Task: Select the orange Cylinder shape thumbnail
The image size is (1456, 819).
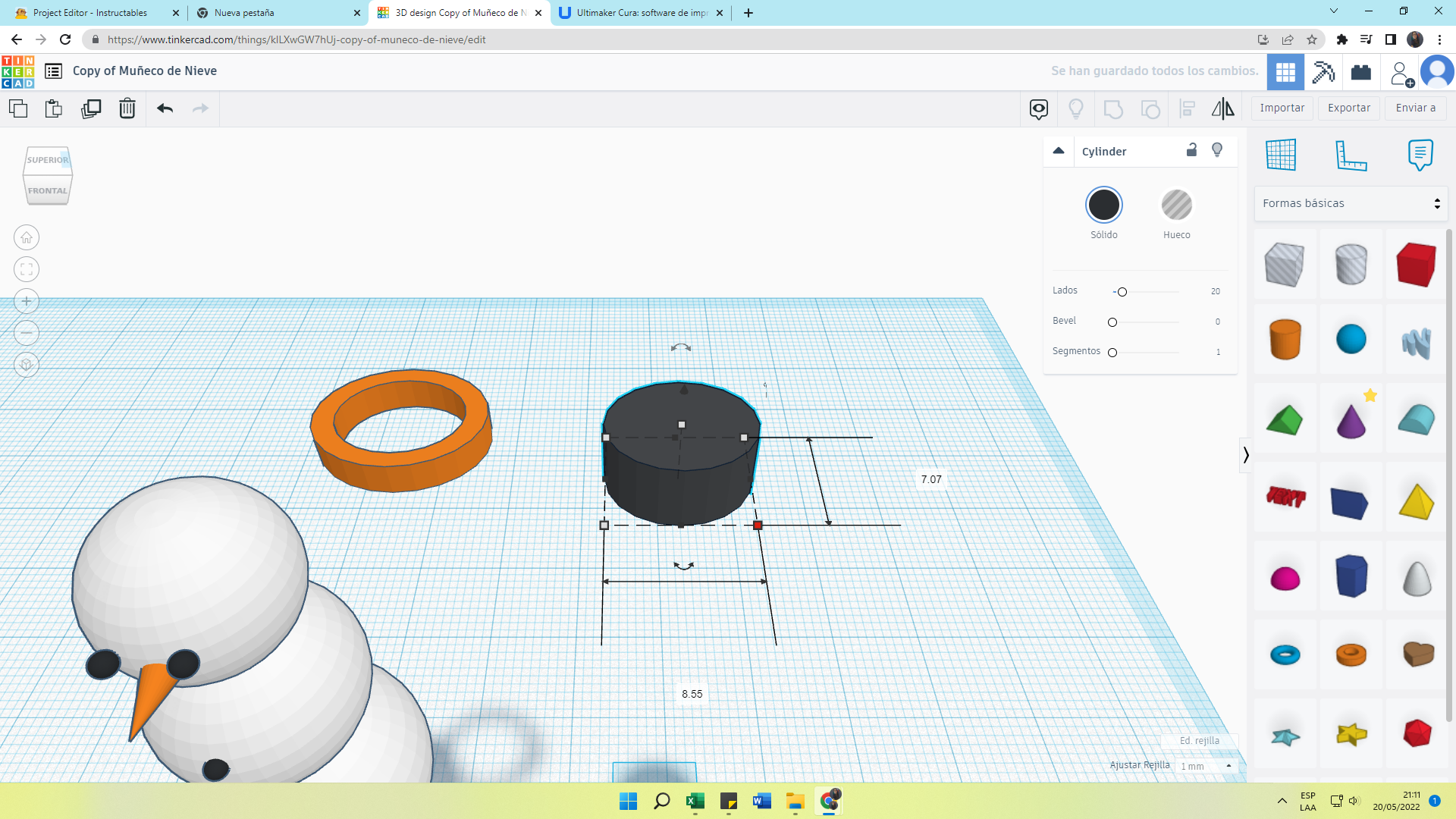Action: 1285,339
